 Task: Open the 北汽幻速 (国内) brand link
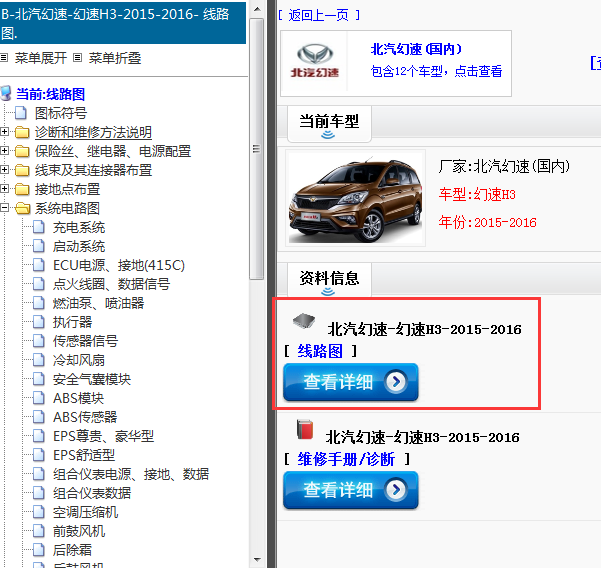coord(416,49)
